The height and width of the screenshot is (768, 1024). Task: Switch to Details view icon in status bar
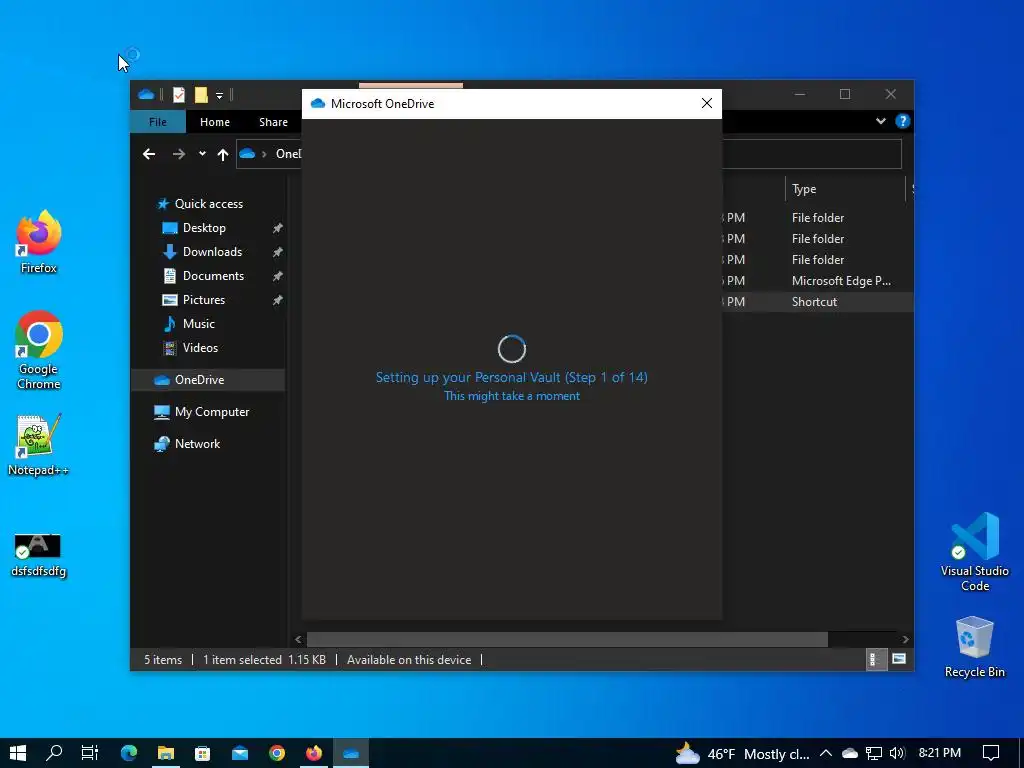click(x=874, y=660)
